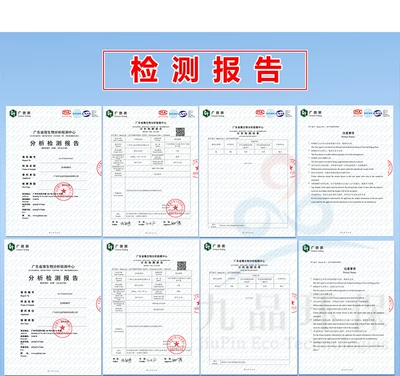Open the lower-row 分析检测报告 cover page

coord(53,307)
